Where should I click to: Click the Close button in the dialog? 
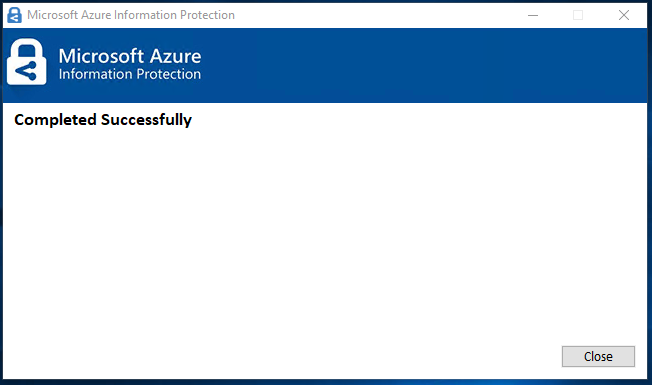[598, 356]
